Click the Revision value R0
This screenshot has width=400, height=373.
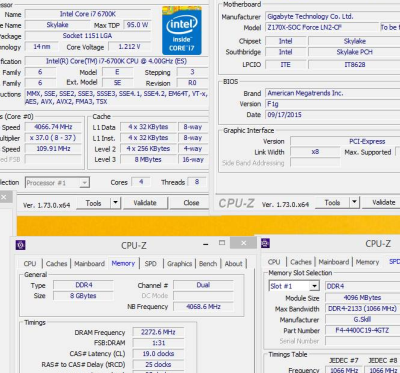click(x=192, y=83)
